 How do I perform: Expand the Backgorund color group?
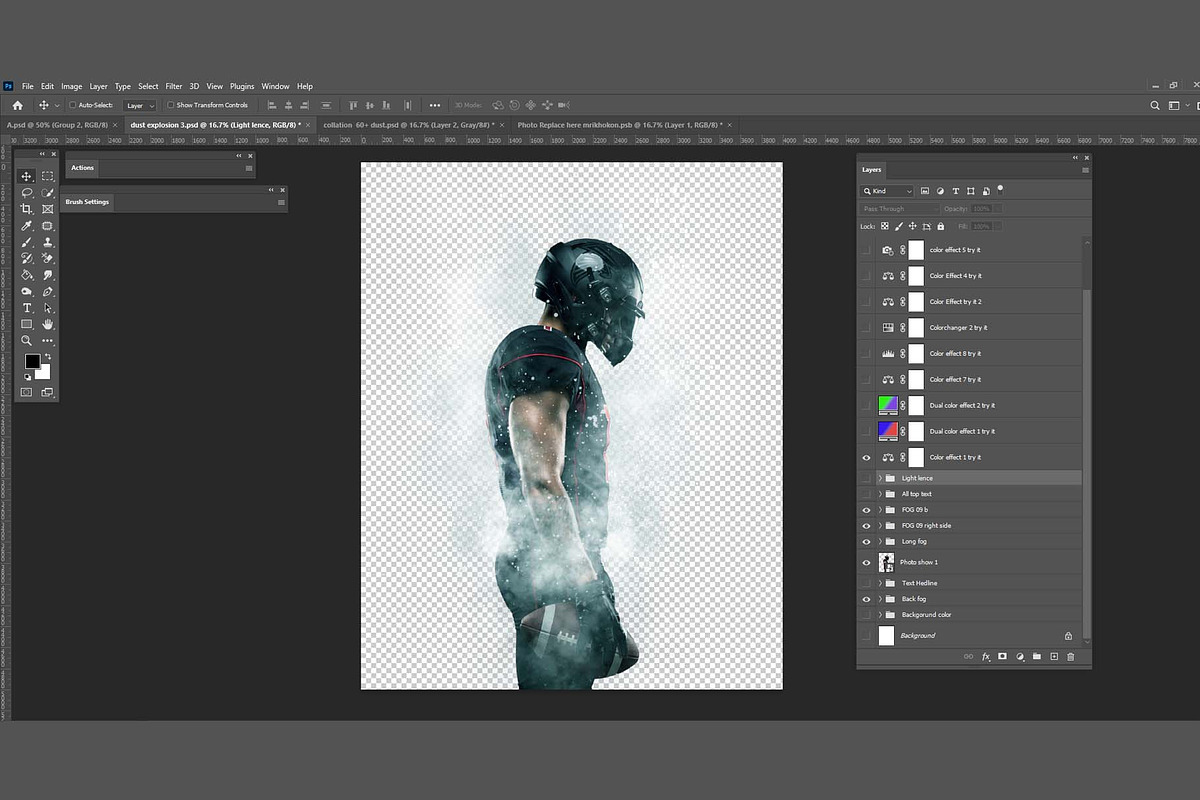click(x=880, y=614)
